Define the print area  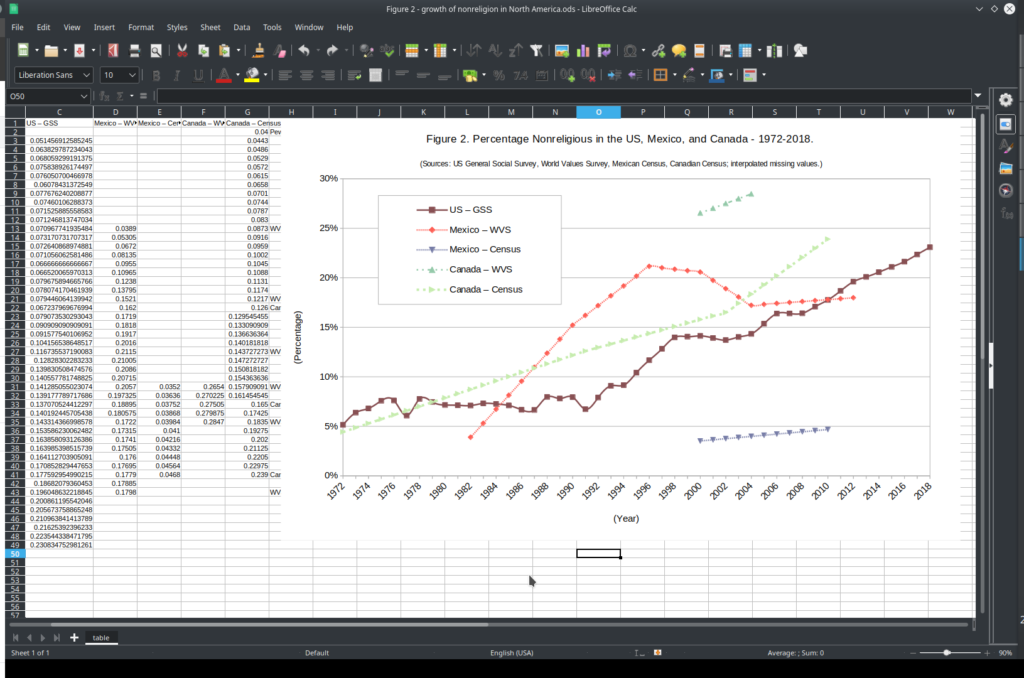tap(725, 51)
